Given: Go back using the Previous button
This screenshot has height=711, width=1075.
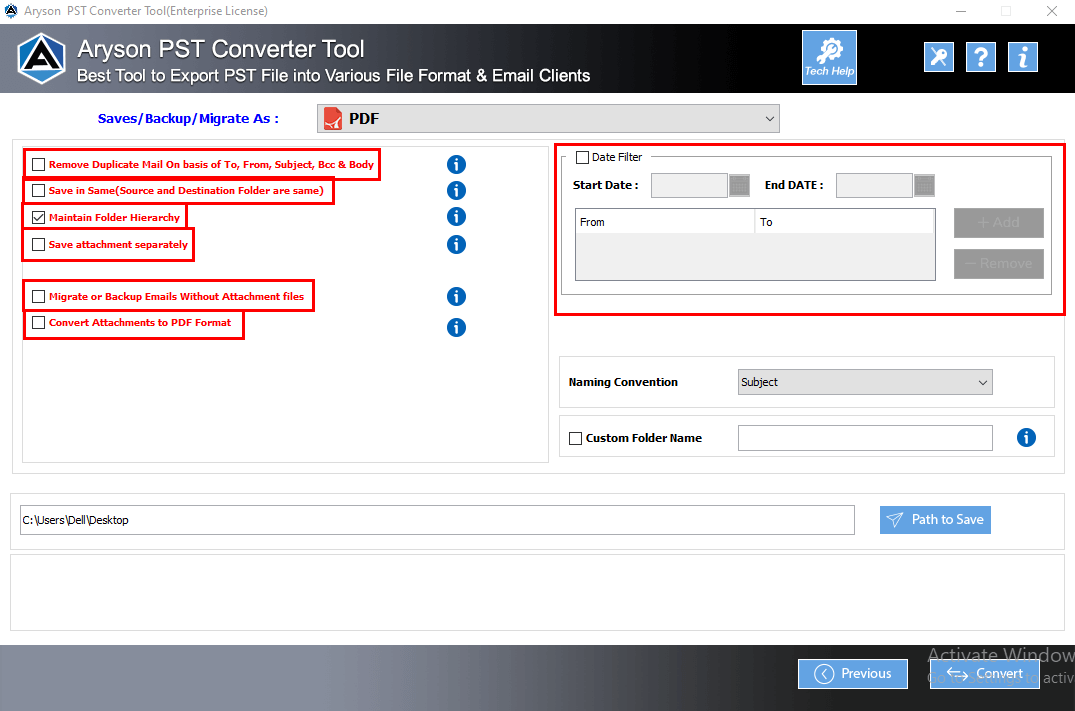Looking at the screenshot, I should coord(852,673).
